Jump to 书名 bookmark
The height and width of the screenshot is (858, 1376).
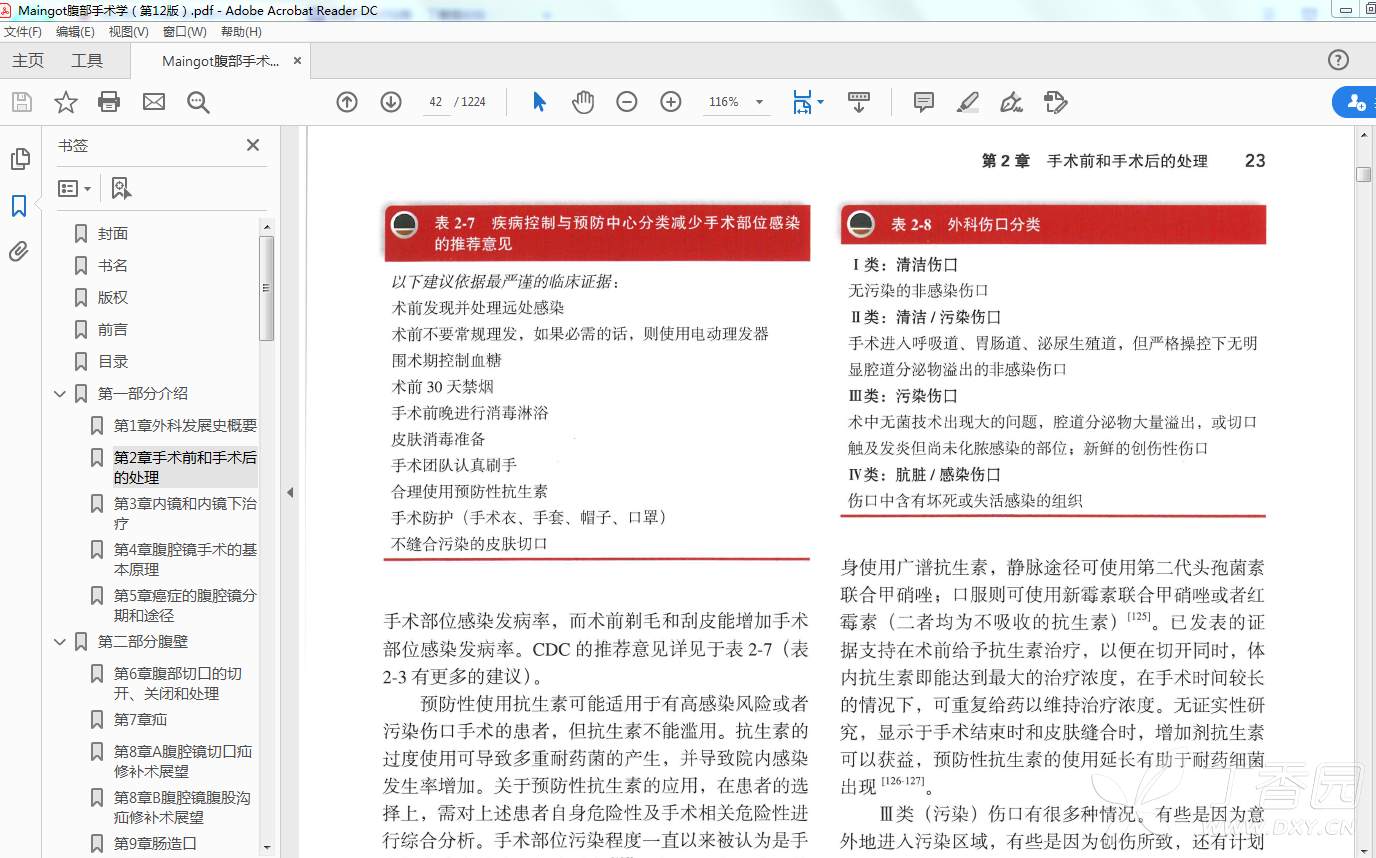113,265
